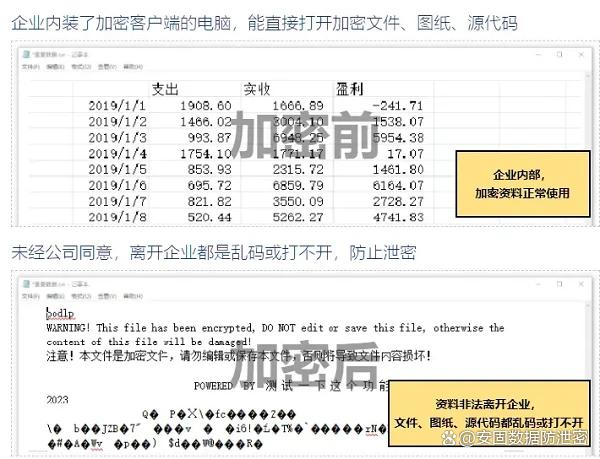Select the date 2019/1/3

click(117, 138)
